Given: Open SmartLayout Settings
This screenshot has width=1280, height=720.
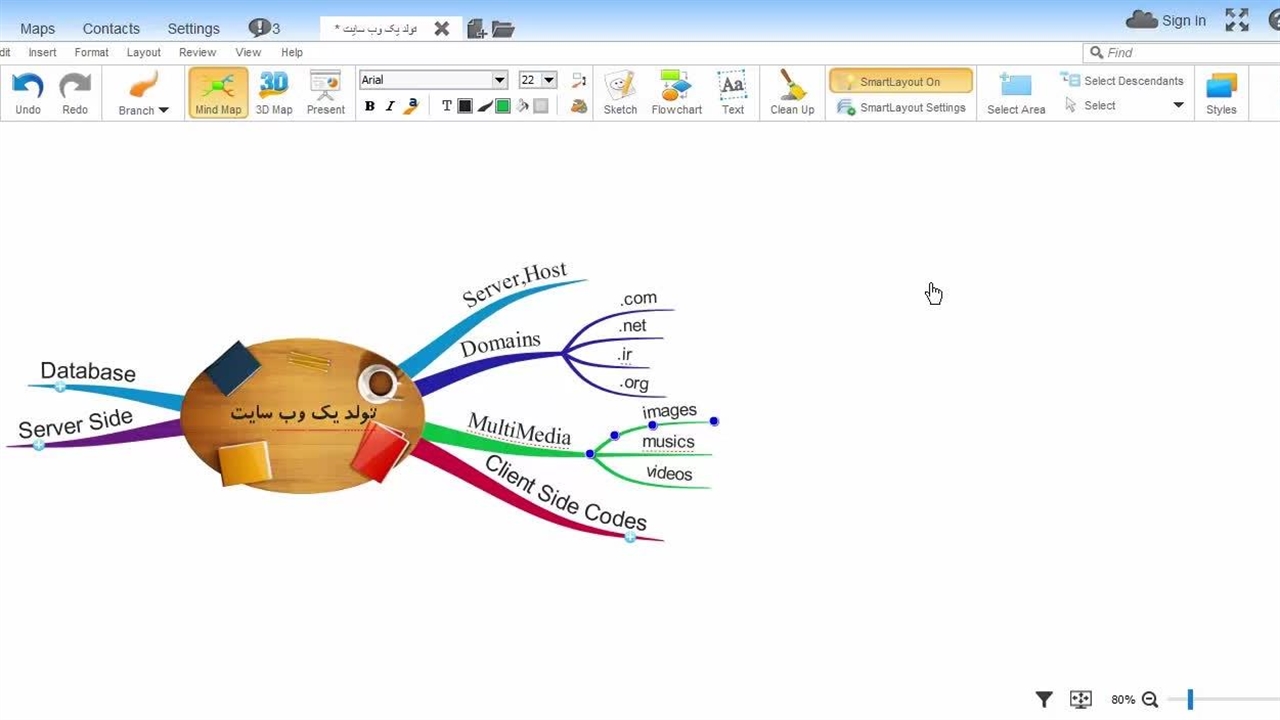Looking at the screenshot, I should (x=901, y=107).
